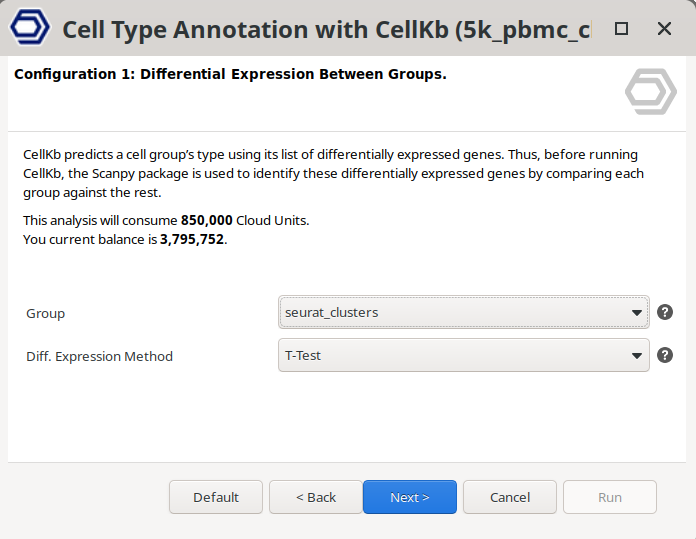The width and height of the screenshot is (696, 539).
Task: Click the 3,795,752 balance value
Action: (x=192, y=239)
